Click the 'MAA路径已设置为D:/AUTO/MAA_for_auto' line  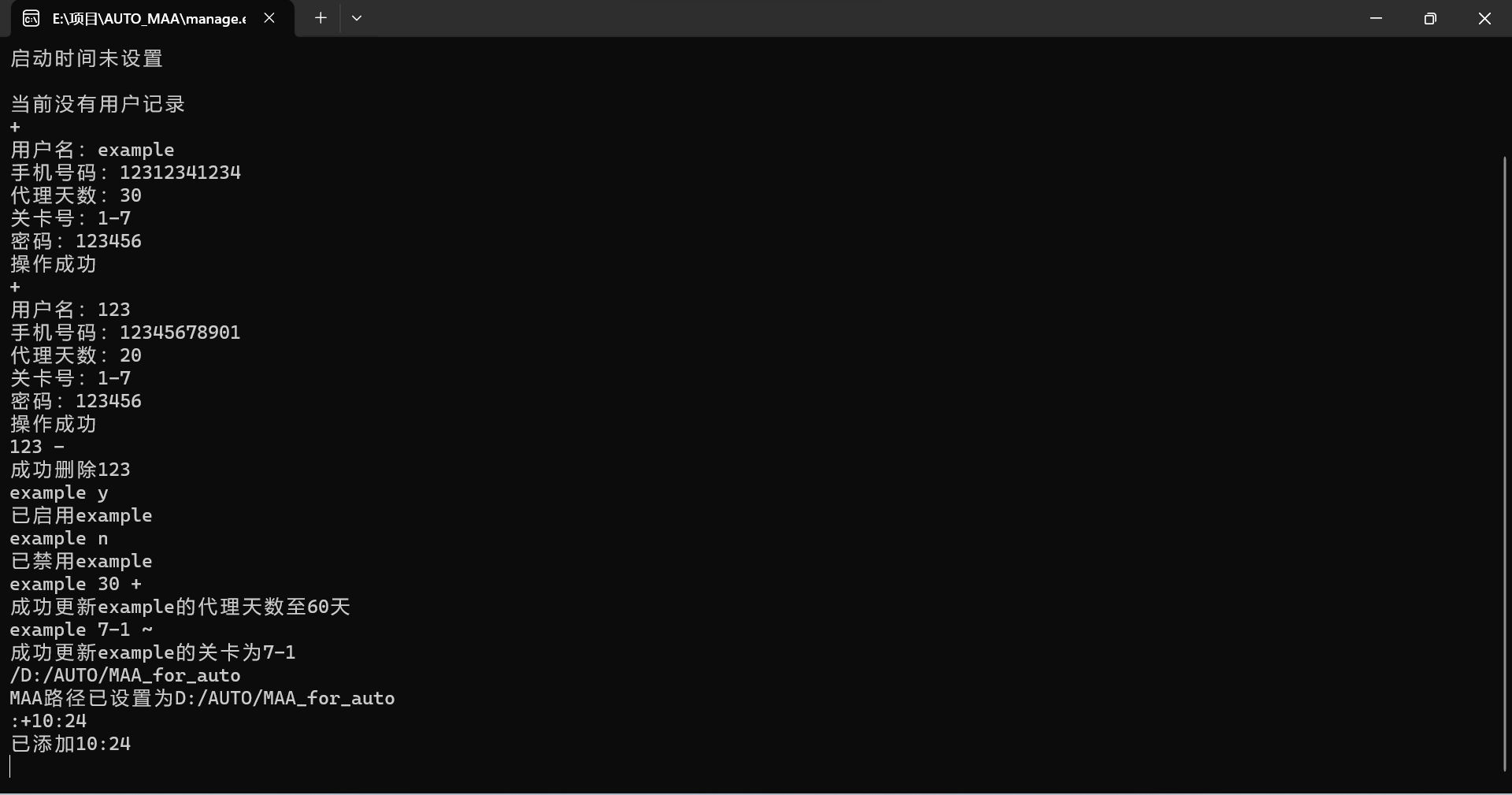202,699
